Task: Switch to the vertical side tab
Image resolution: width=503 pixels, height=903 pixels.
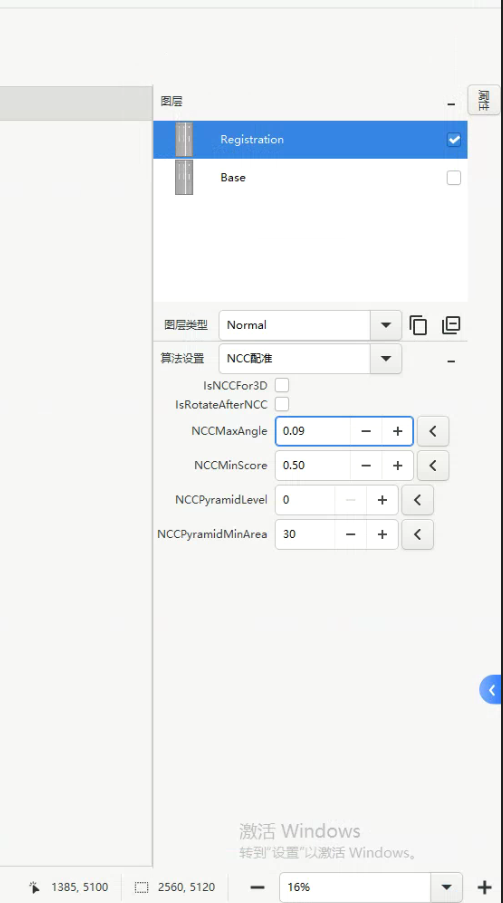Action: [x=483, y=100]
